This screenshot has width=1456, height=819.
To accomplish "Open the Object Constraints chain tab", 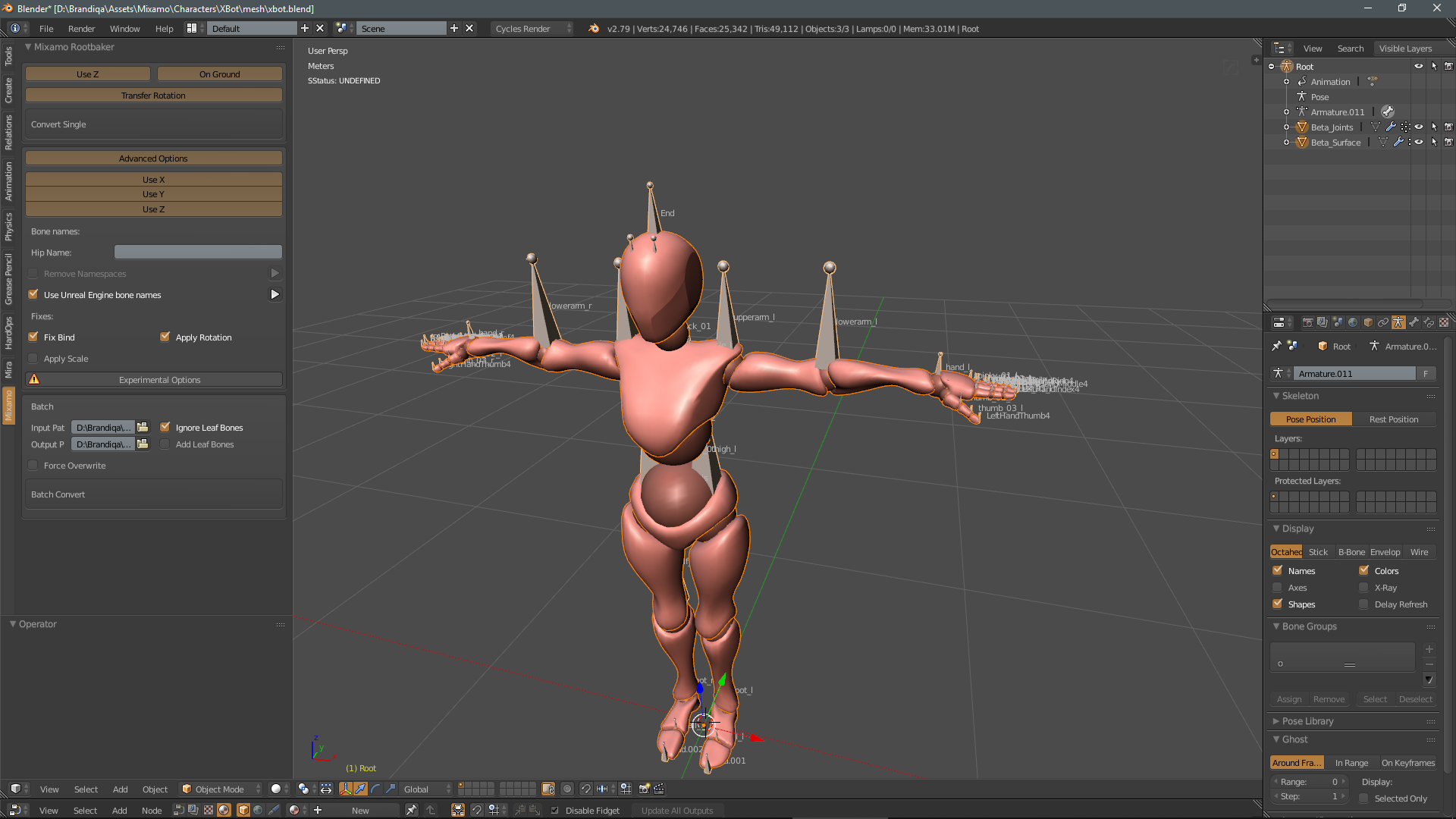I will pyautogui.click(x=1383, y=322).
